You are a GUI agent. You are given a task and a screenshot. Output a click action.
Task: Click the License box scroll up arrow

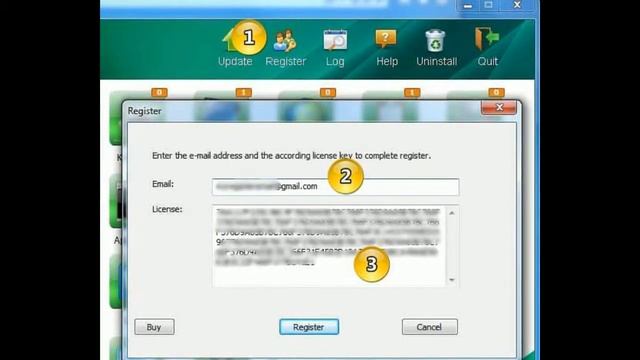pos(452,213)
